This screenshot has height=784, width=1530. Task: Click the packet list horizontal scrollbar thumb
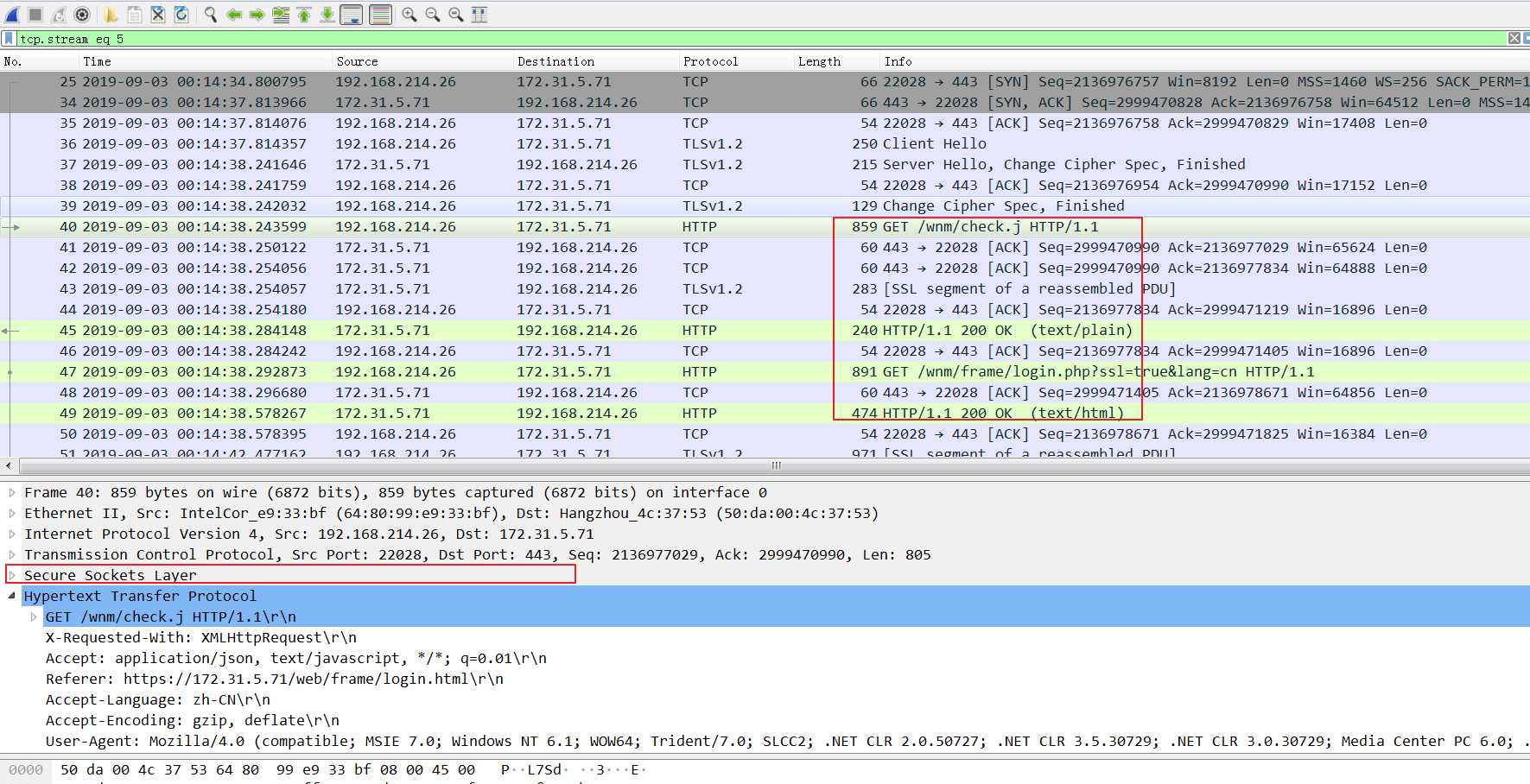[776, 465]
